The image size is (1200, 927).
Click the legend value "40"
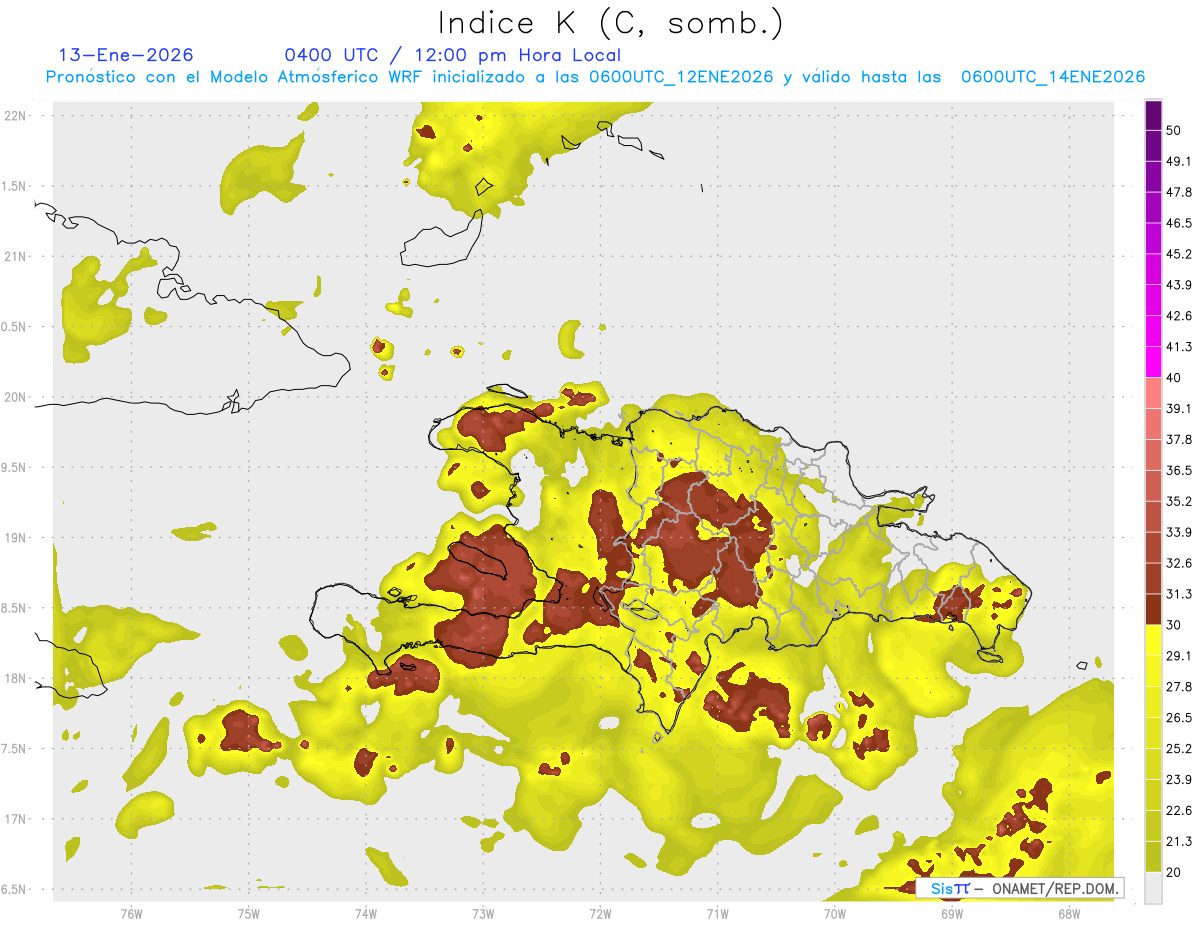(1174, 378)
